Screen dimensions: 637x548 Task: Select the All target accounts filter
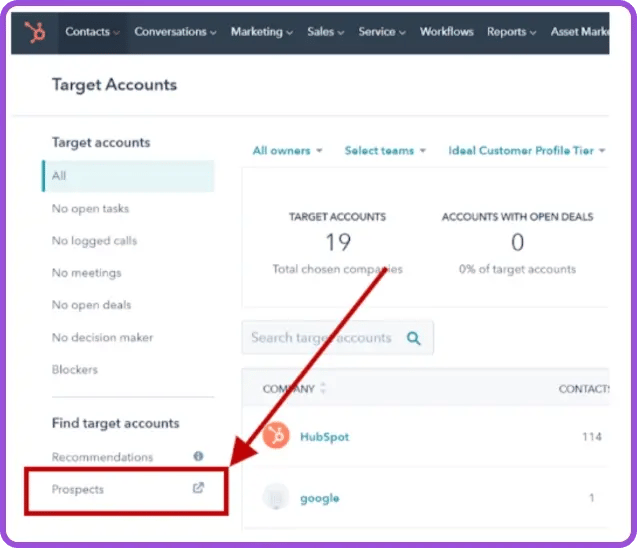(x=128, y=176)
